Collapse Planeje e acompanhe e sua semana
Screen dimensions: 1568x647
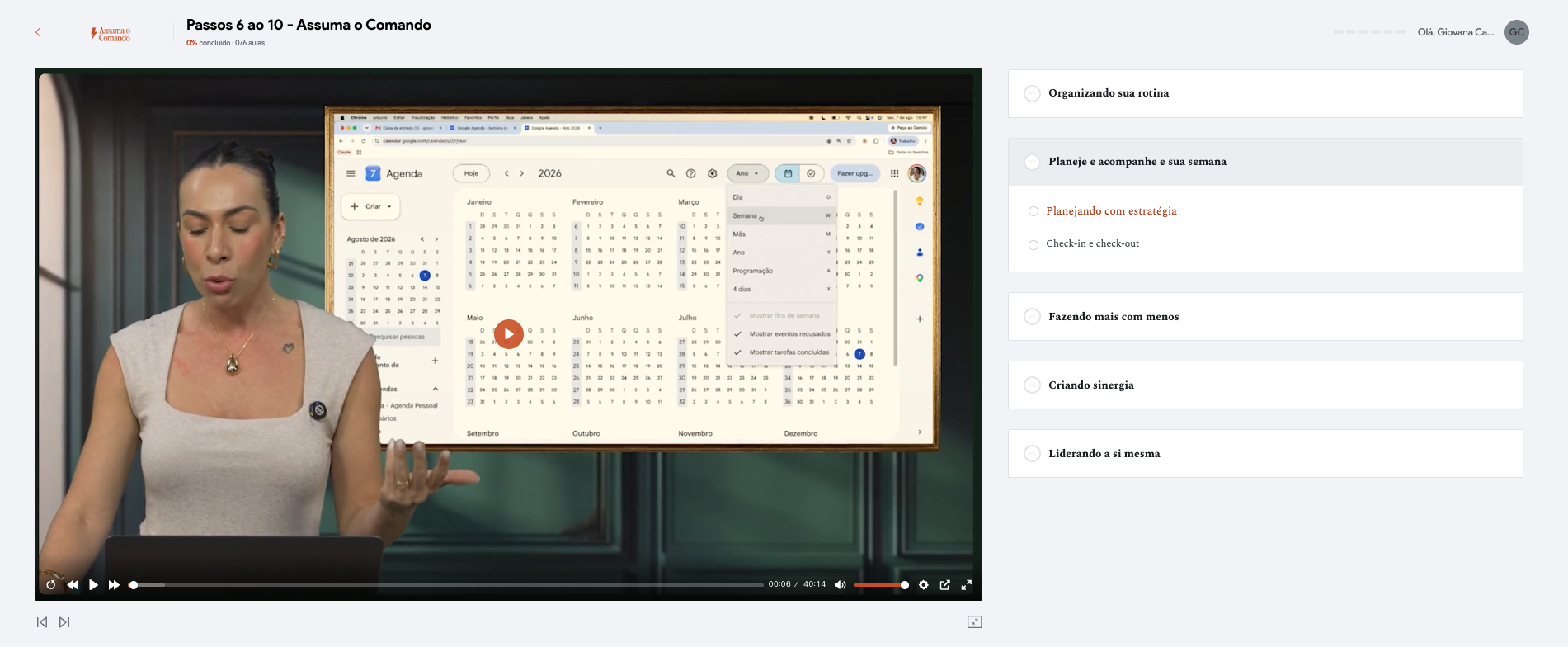[1265, 162]
